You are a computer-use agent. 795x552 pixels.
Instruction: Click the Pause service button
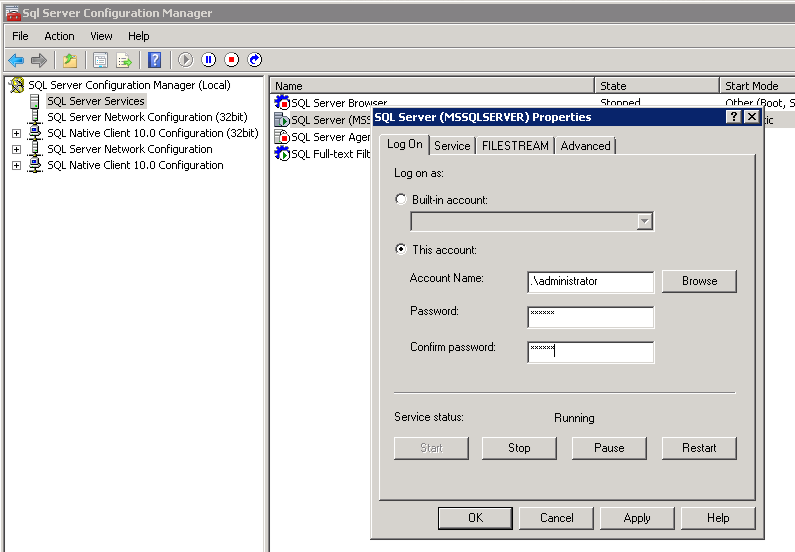tap(609, 448)
